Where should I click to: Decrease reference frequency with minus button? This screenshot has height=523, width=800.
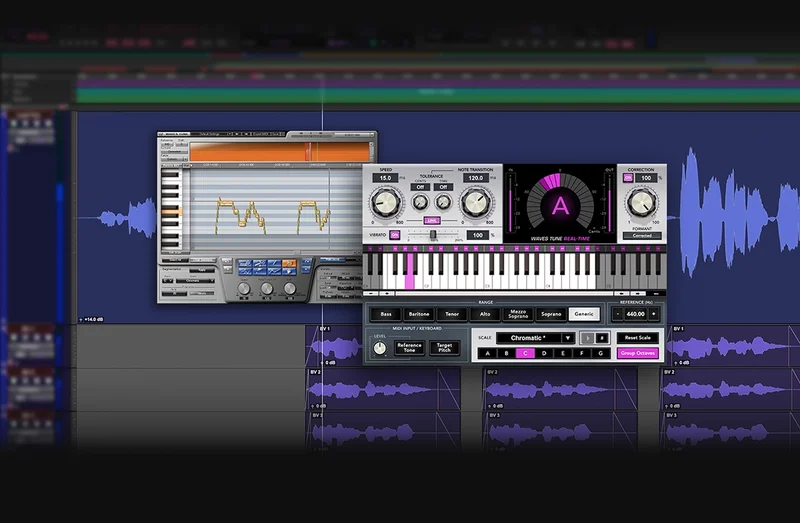click(x=617, y=314)
